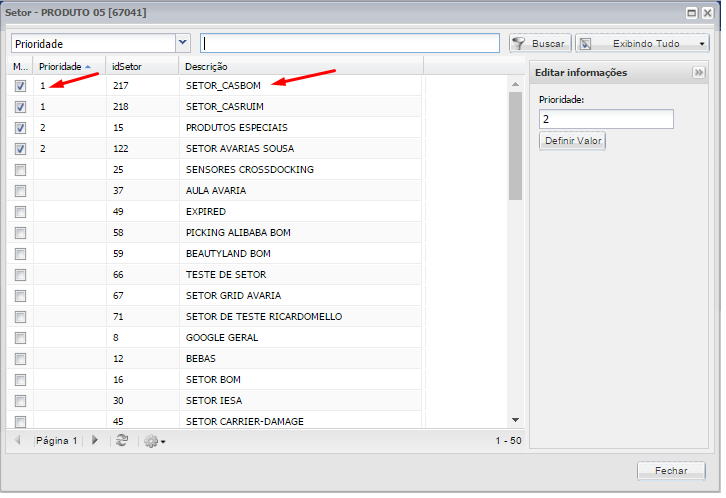
Task: Click idSetor cell 217
Action: point(143,86)
